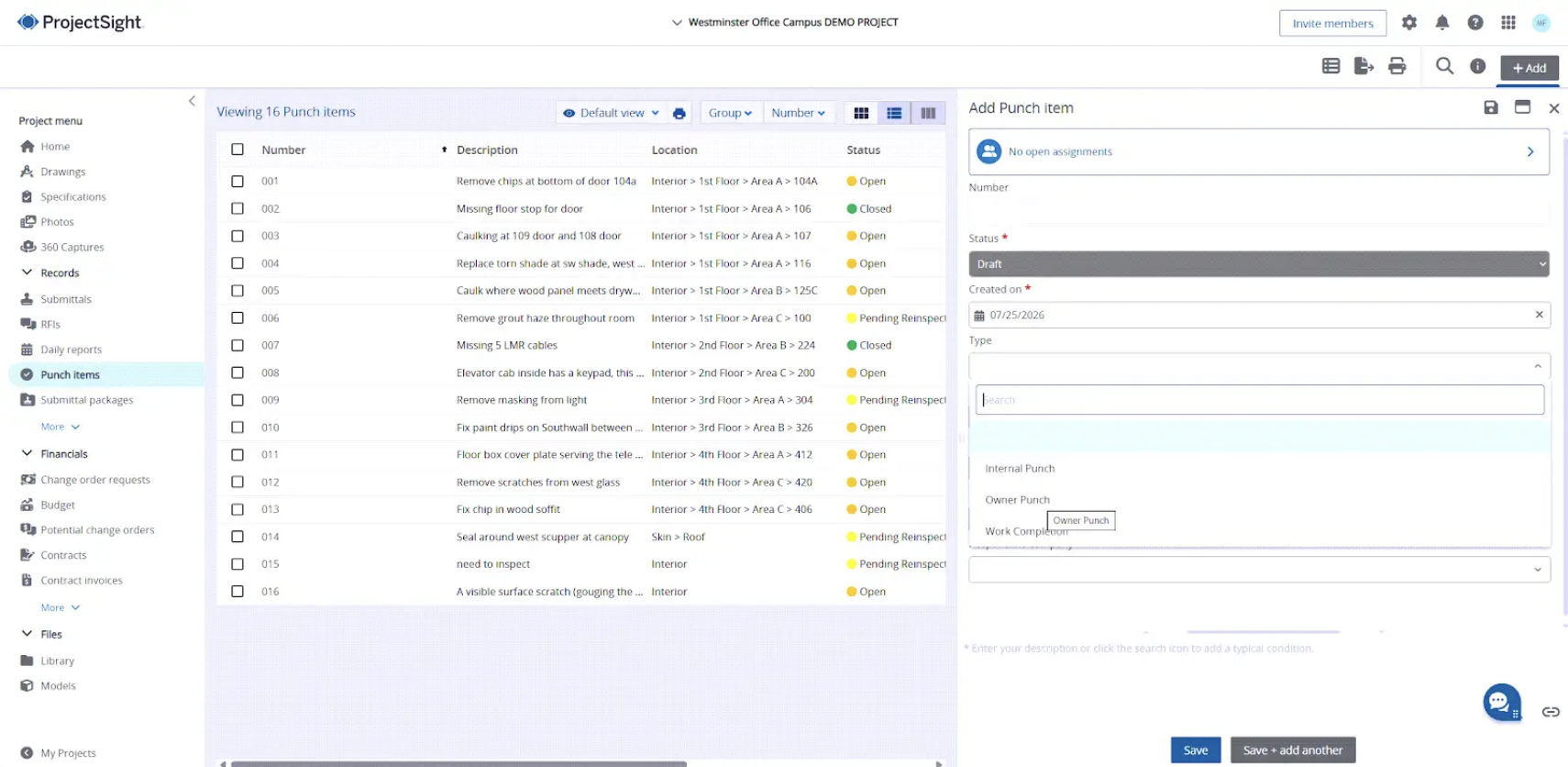
Task: Click the export icon in the toolbar
Action: coord(1364,66)
